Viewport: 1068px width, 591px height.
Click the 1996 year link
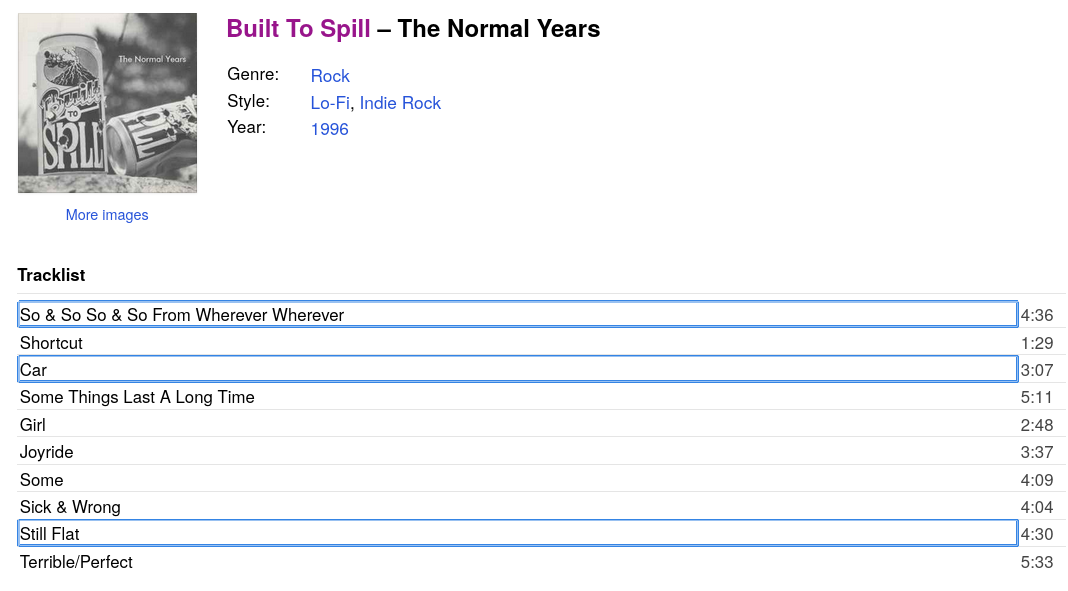point(329,129)
